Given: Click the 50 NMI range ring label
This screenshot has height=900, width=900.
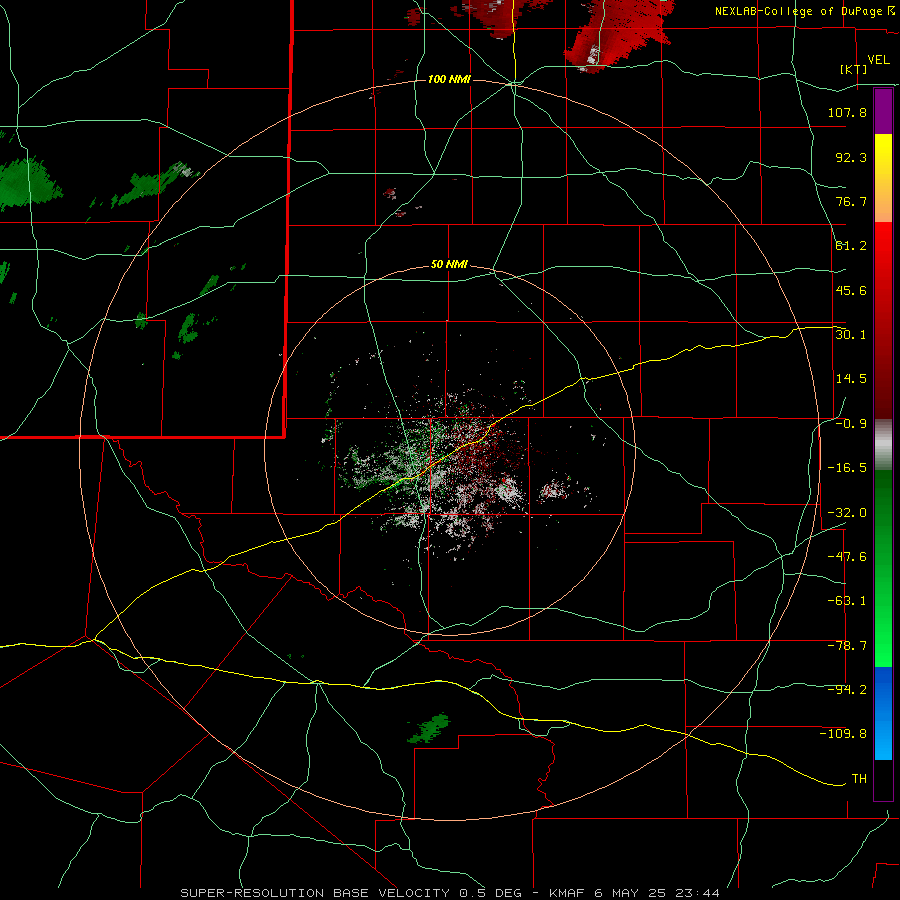Looking at the screenshot, I should (x=449, y=265).
